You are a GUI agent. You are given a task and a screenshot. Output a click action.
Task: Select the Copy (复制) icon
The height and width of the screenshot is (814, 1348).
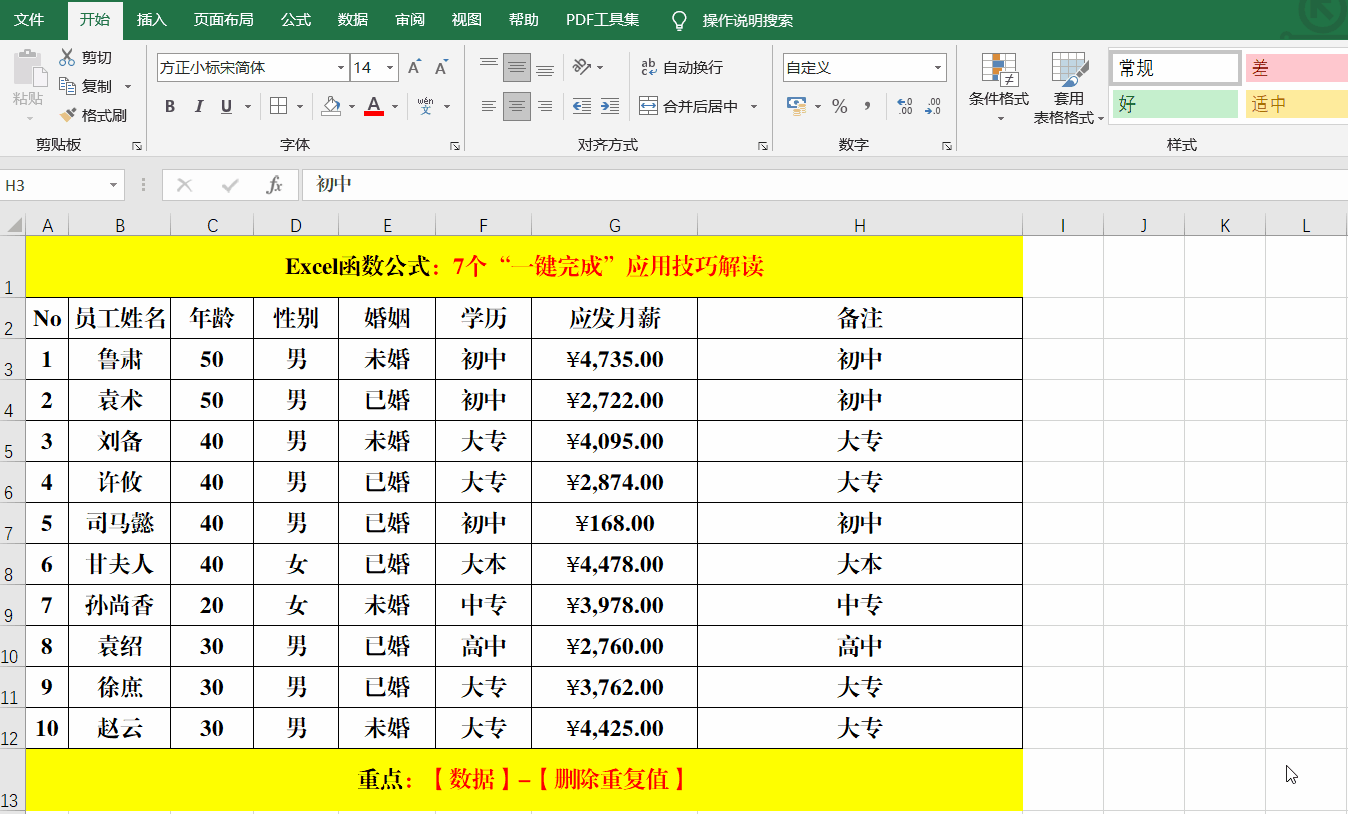68,86
